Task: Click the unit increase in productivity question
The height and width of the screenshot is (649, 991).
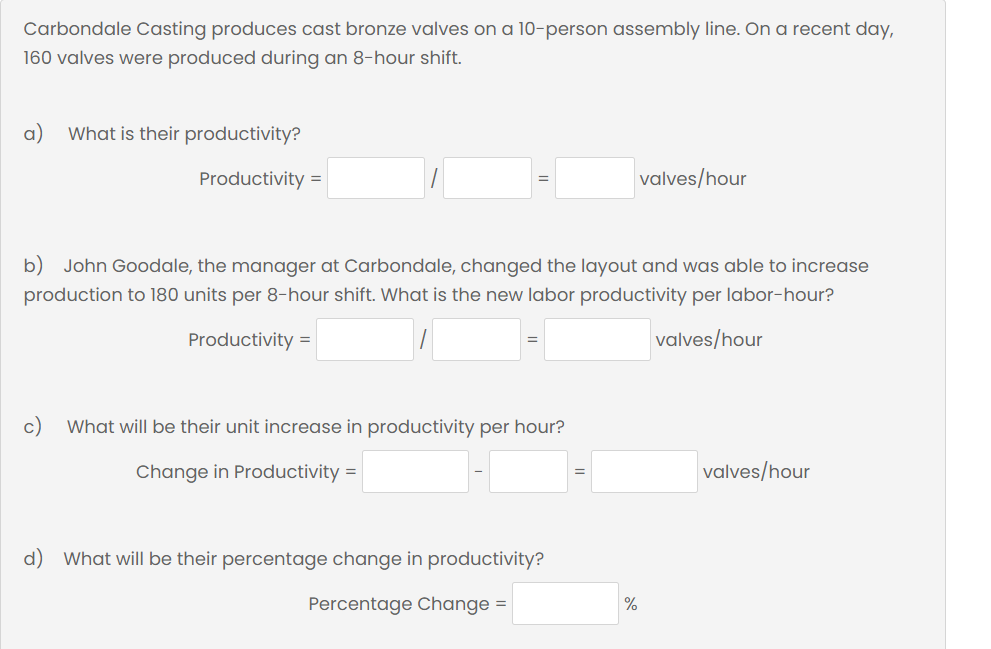Action: (x=315, y=427)
